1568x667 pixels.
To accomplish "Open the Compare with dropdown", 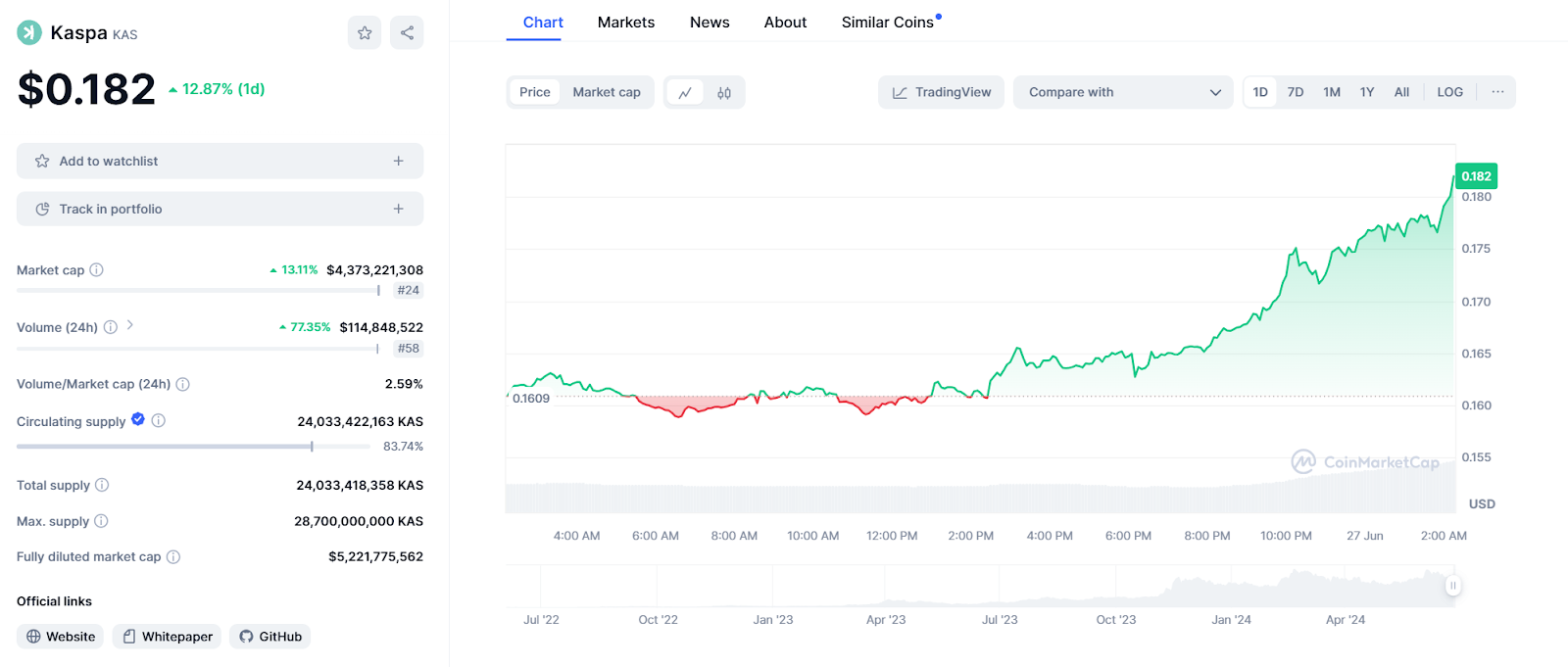I will [x=1123, y=92].
